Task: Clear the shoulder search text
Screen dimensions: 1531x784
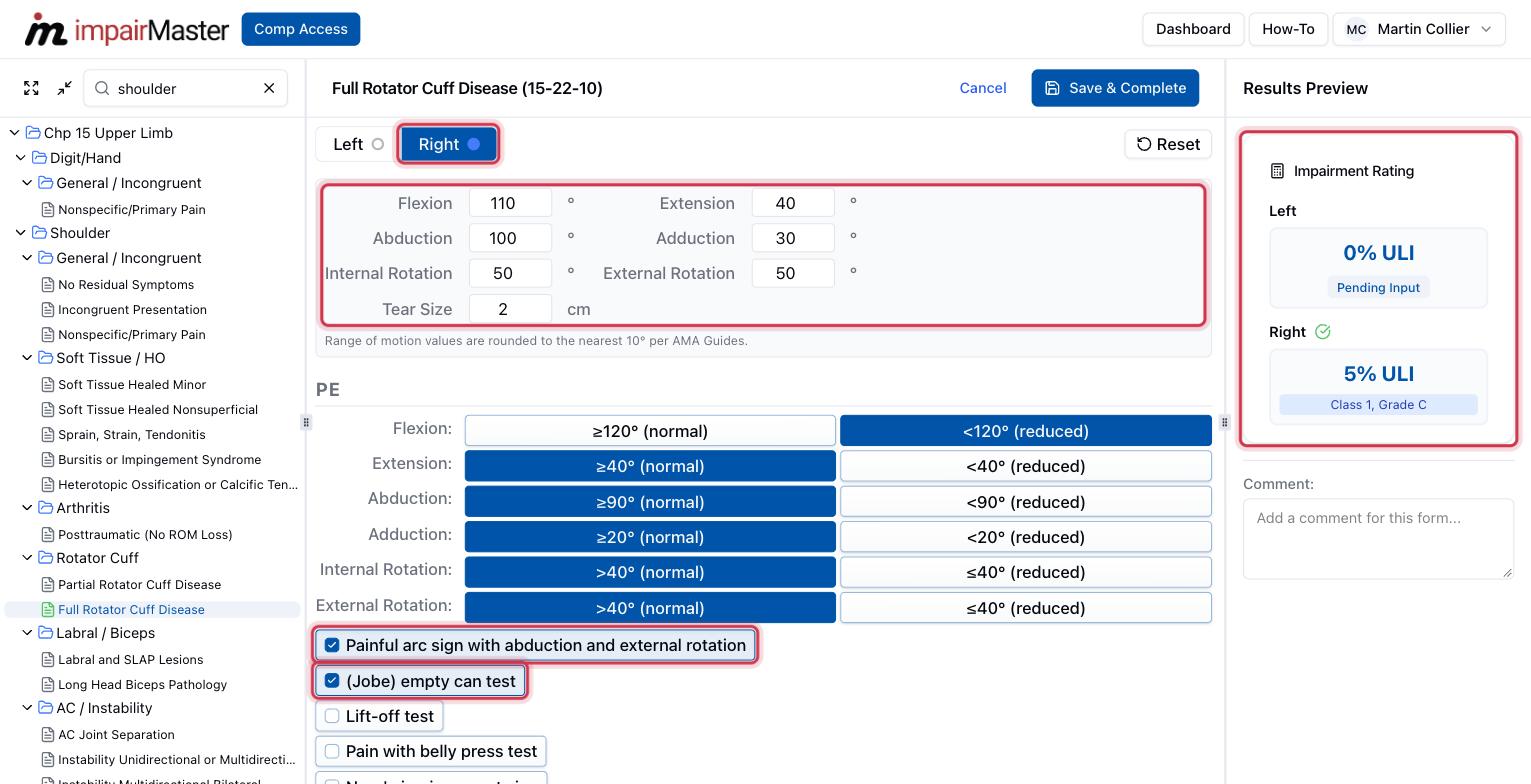Action: point(269,88)
